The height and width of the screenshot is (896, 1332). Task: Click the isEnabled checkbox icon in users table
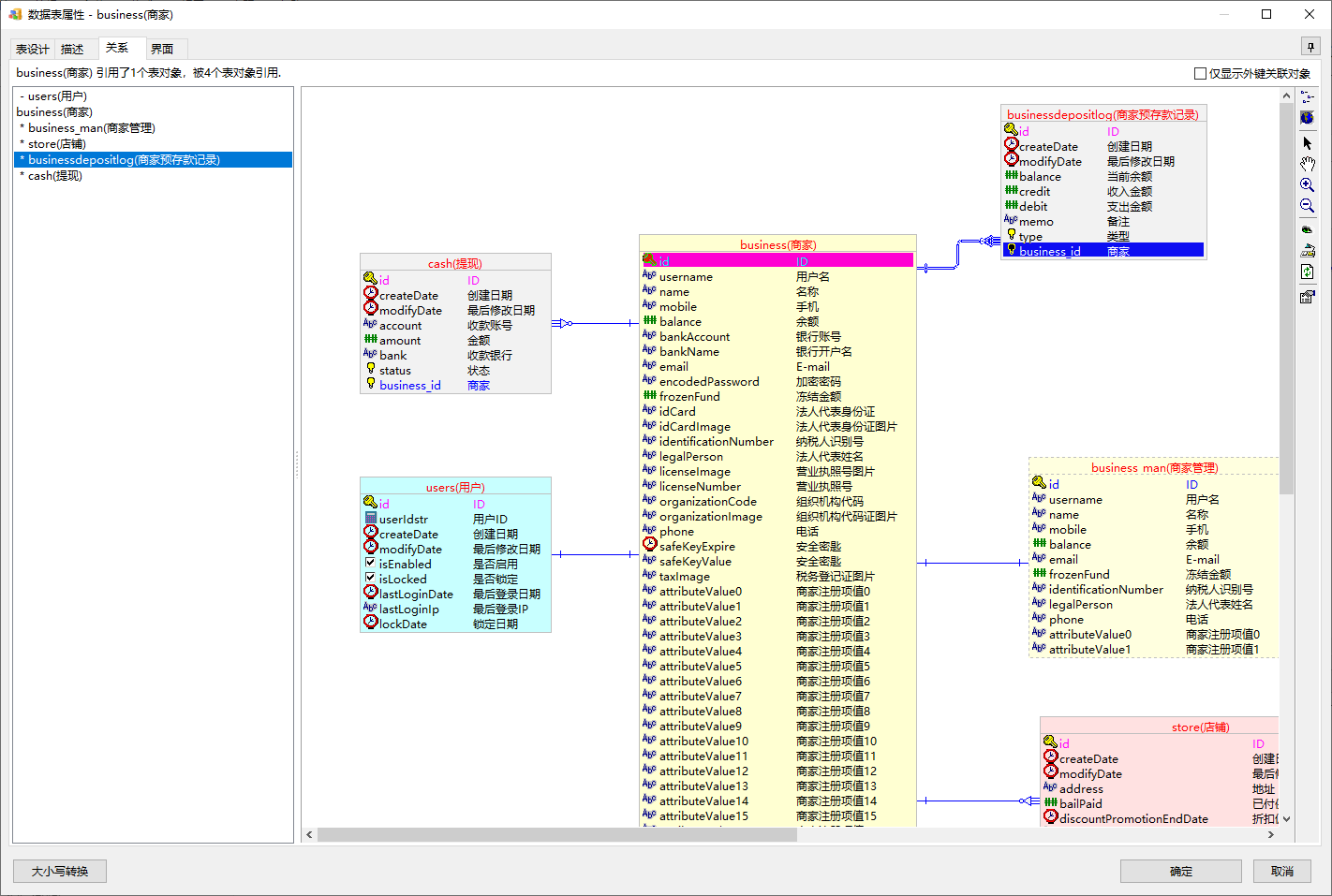(x=370, y=563)
